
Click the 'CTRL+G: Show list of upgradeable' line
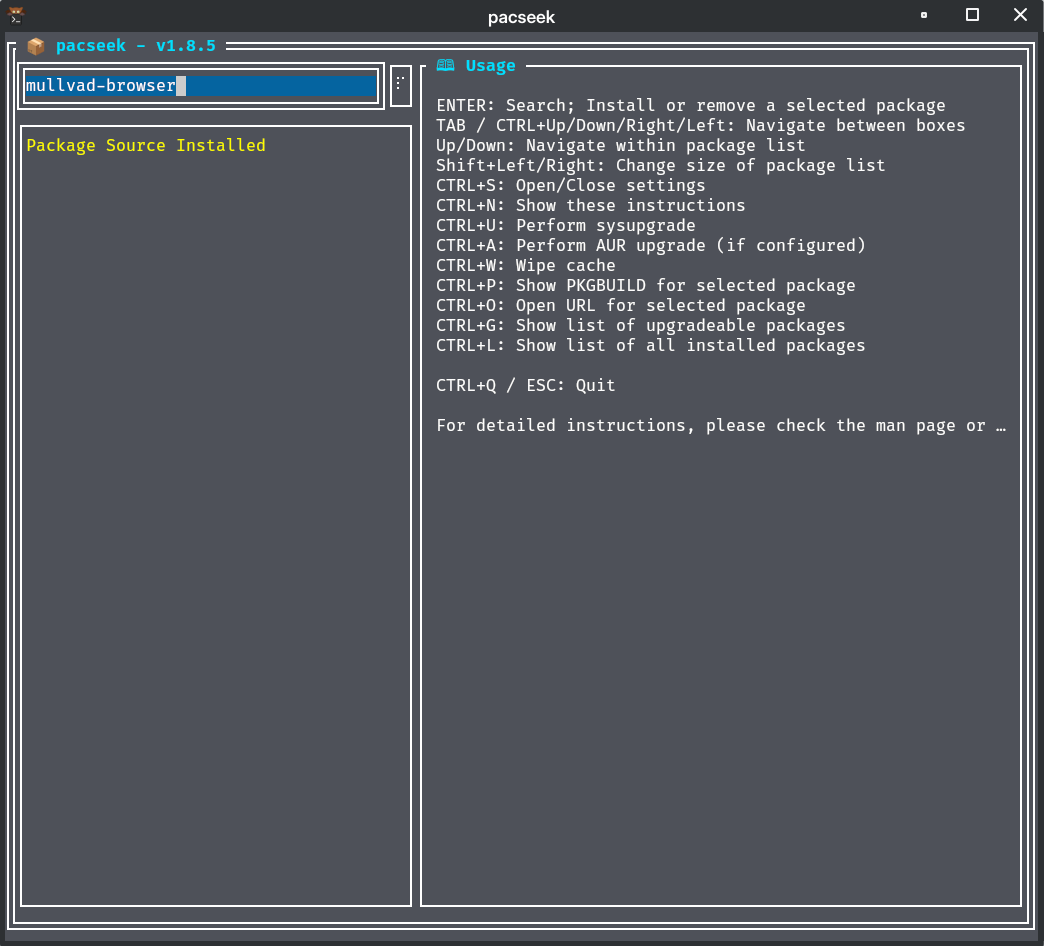641,325
